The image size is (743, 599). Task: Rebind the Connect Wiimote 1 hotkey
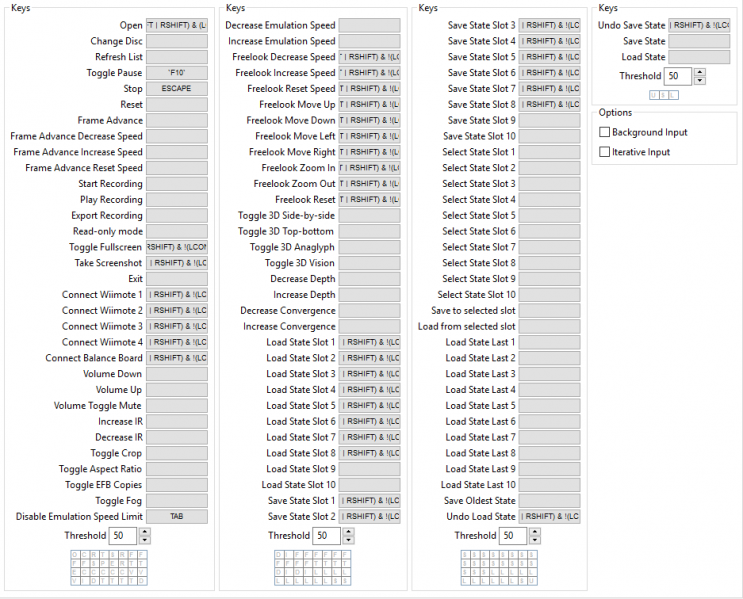click(x=177, y=295)
